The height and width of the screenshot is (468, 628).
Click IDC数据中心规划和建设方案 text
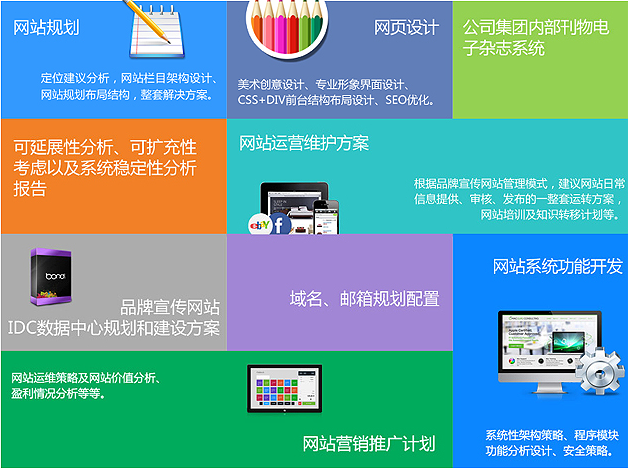pyautogui.click(x=114, y=328)
